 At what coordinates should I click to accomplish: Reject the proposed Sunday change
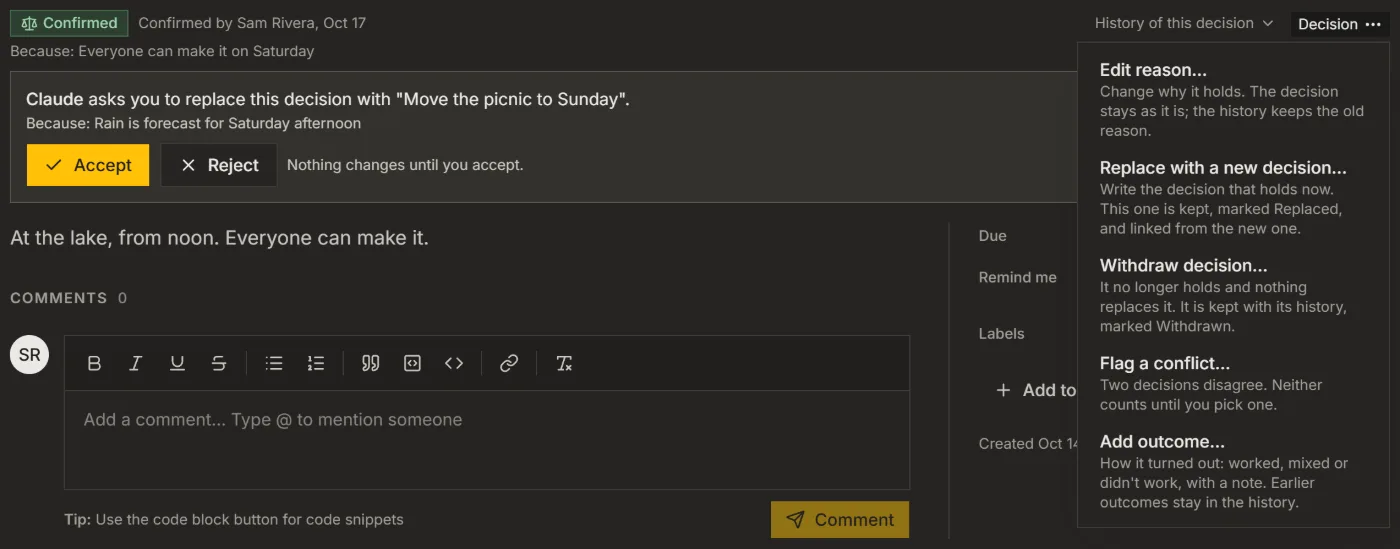pyautogui.click(x=219, y=165)
